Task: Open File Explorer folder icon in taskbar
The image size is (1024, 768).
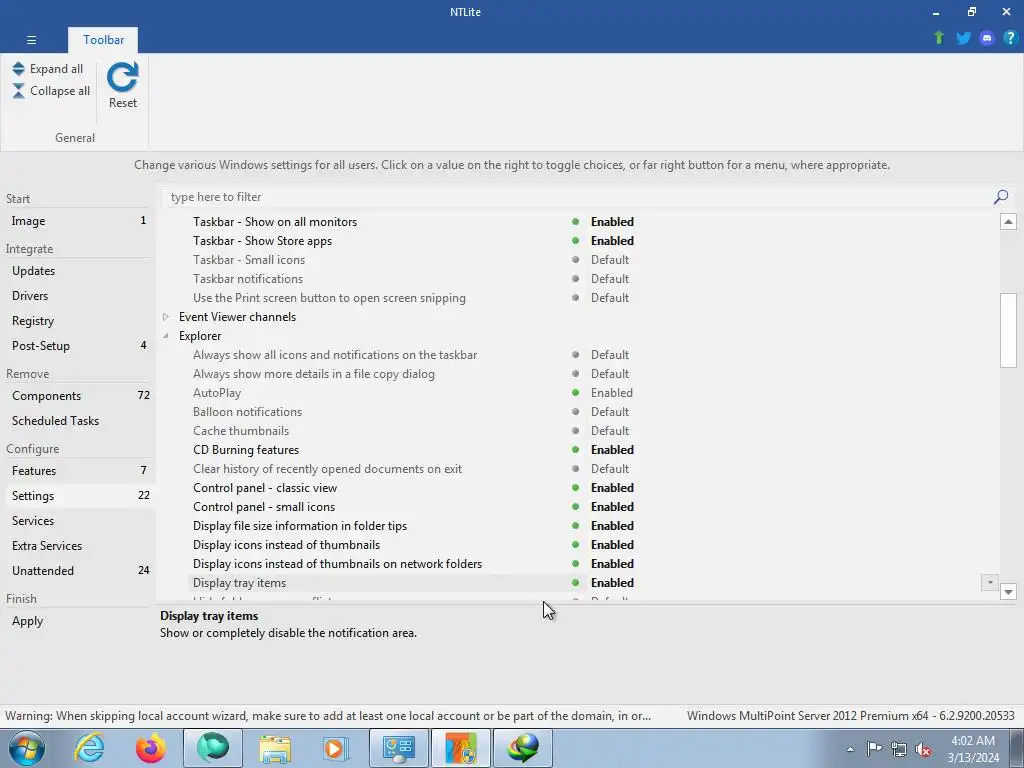Action: pyautogui.click(x=275, y=748)
